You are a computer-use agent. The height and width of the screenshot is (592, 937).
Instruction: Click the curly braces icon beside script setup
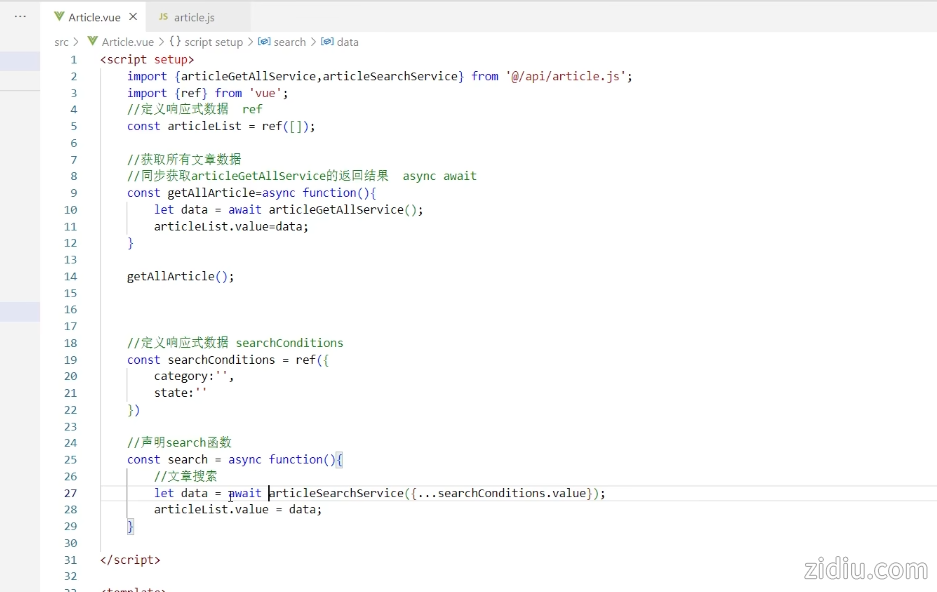pos(175,42)
